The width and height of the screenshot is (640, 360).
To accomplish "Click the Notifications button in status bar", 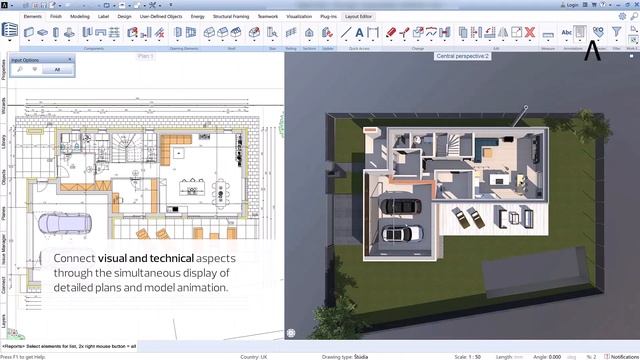I will pos(621,357).
